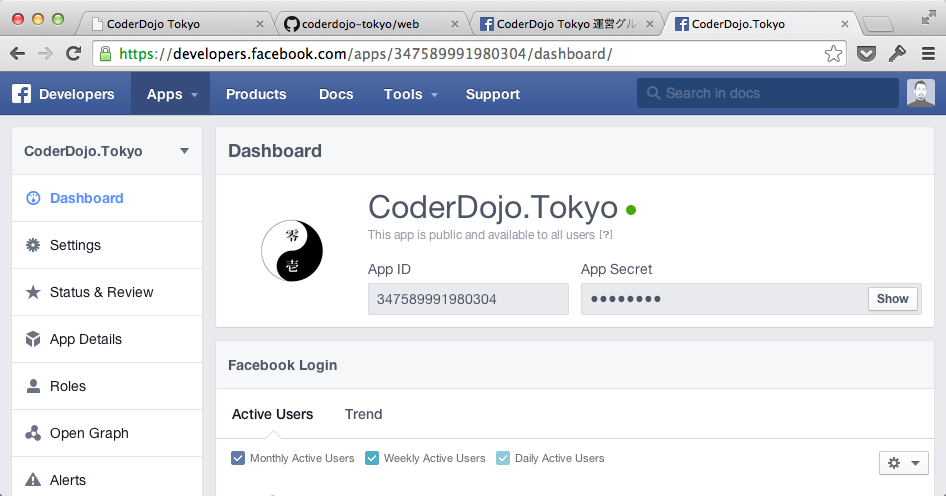This screenshot has height=496, width=946.
Task: Click the [?] help icon next to public notice
Action: [606, 235]
